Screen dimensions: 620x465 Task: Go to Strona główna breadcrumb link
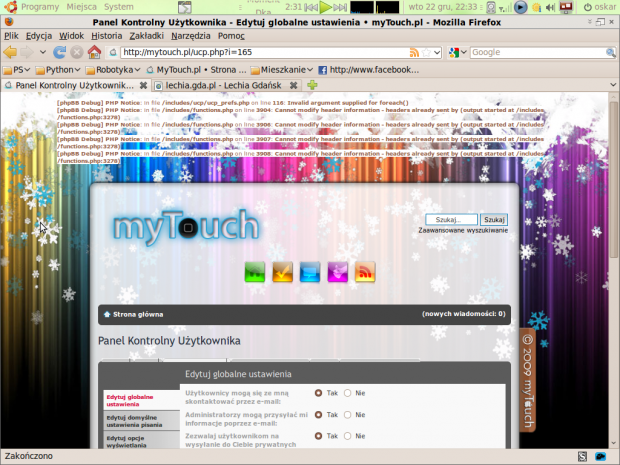[138, 314]
